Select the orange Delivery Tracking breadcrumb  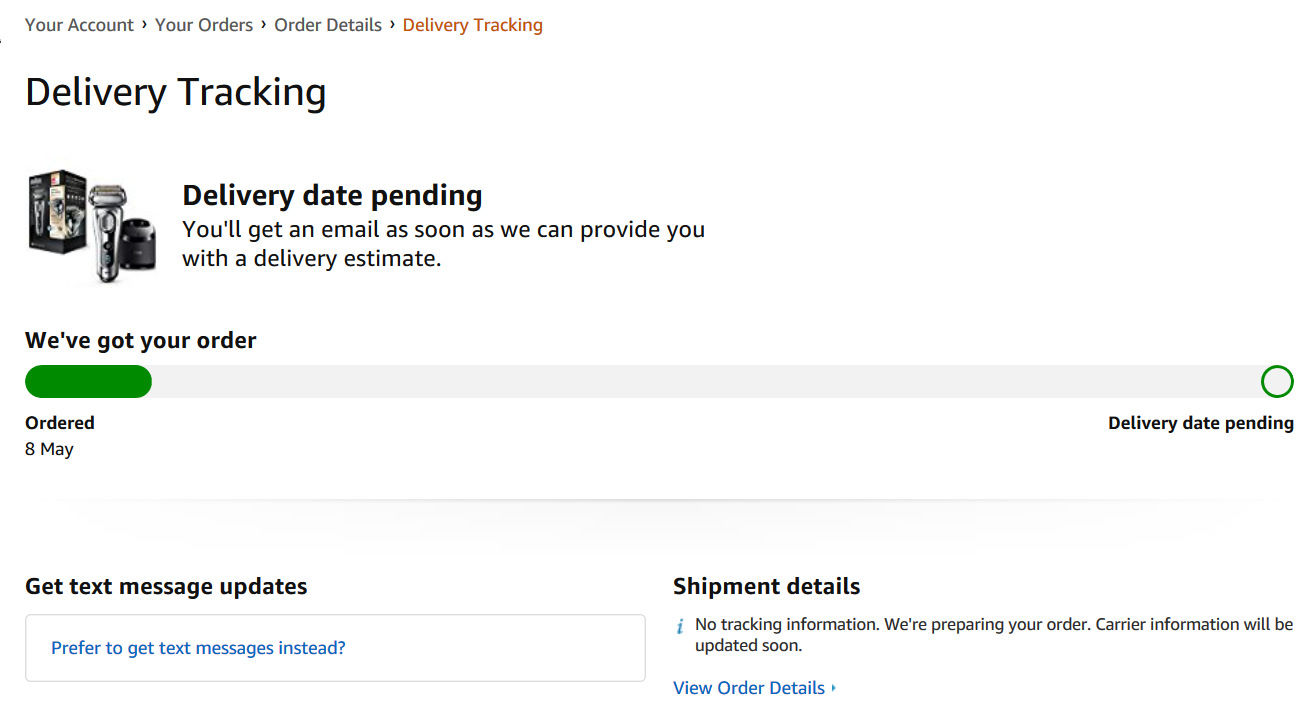pos(473,25)
